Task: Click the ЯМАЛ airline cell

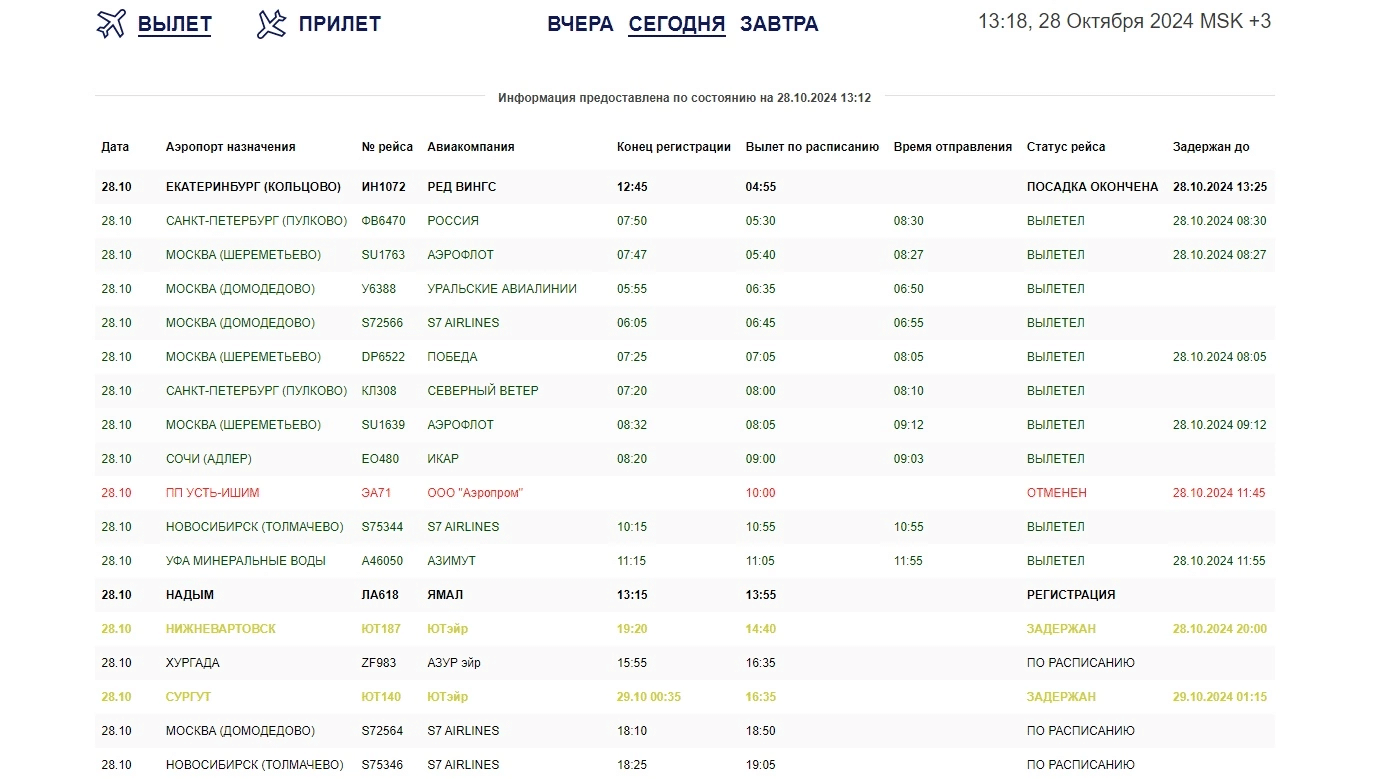Action: pyautogui.click(x=445, y=595)
